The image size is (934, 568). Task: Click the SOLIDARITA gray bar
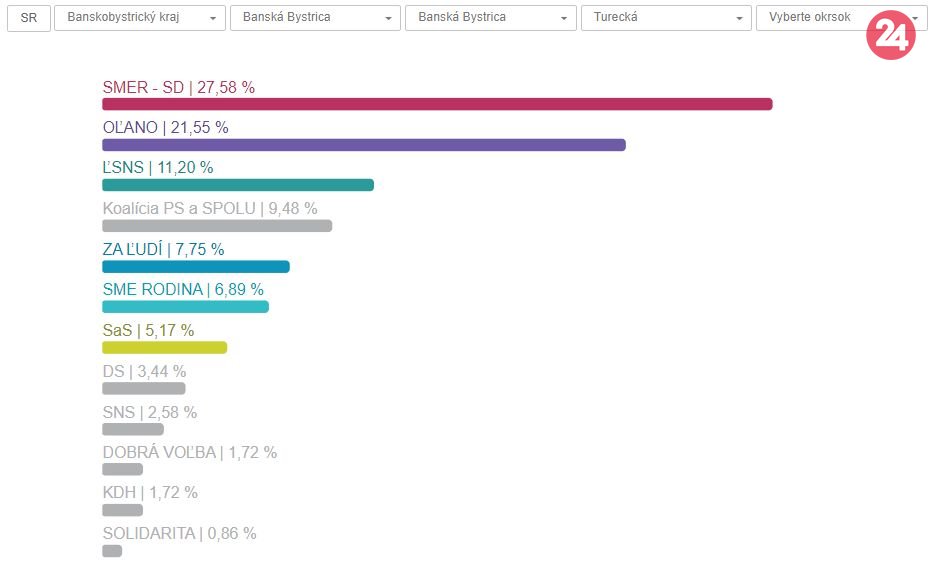[112, 551]
